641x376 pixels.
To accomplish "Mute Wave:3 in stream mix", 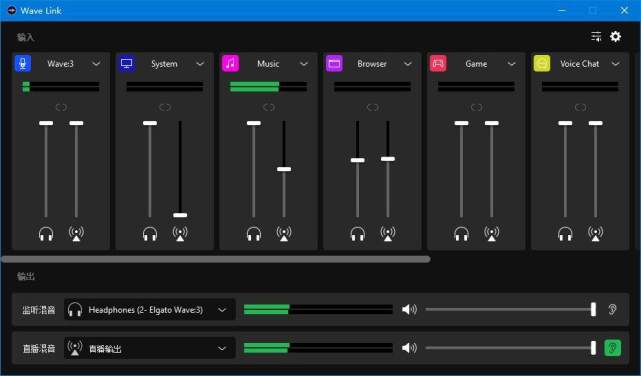I will [x=76, y=234].
